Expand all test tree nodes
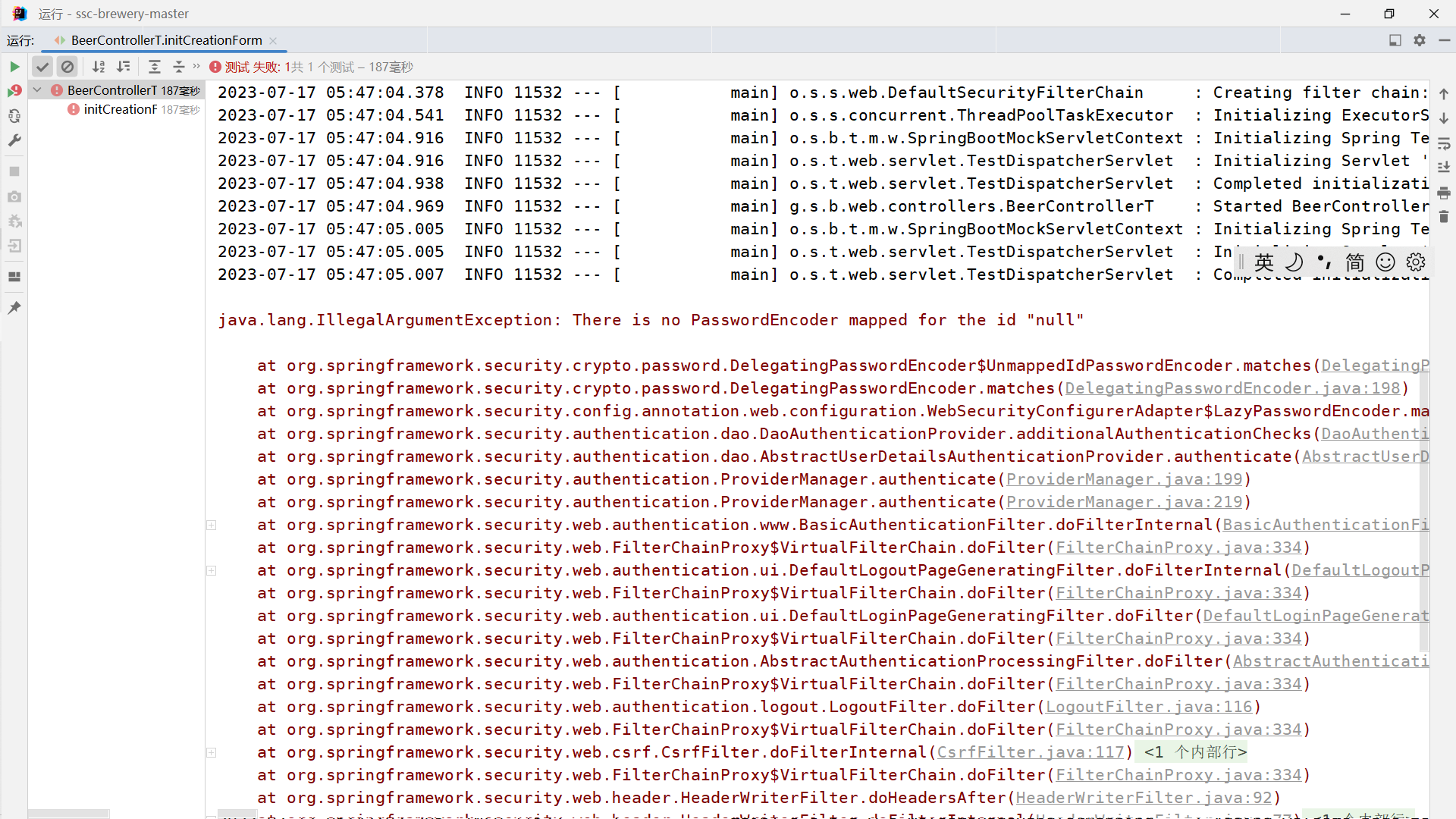Screen dimensions: 1456x819 [x=154, y=67]
